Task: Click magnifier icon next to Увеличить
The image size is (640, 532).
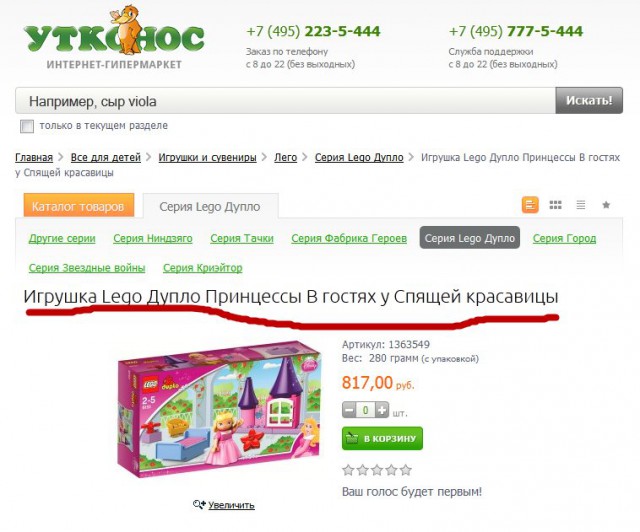Action: (x=199, y=505)
